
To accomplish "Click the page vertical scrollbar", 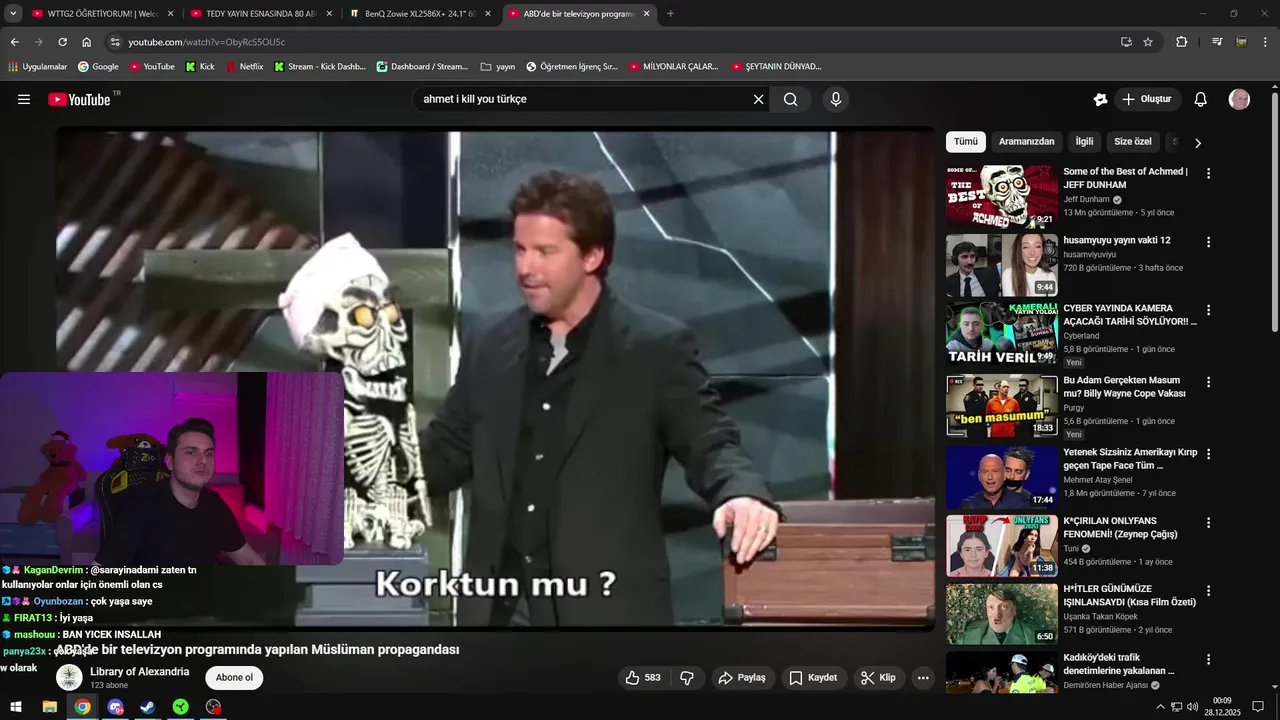I will coord(1274,210).
